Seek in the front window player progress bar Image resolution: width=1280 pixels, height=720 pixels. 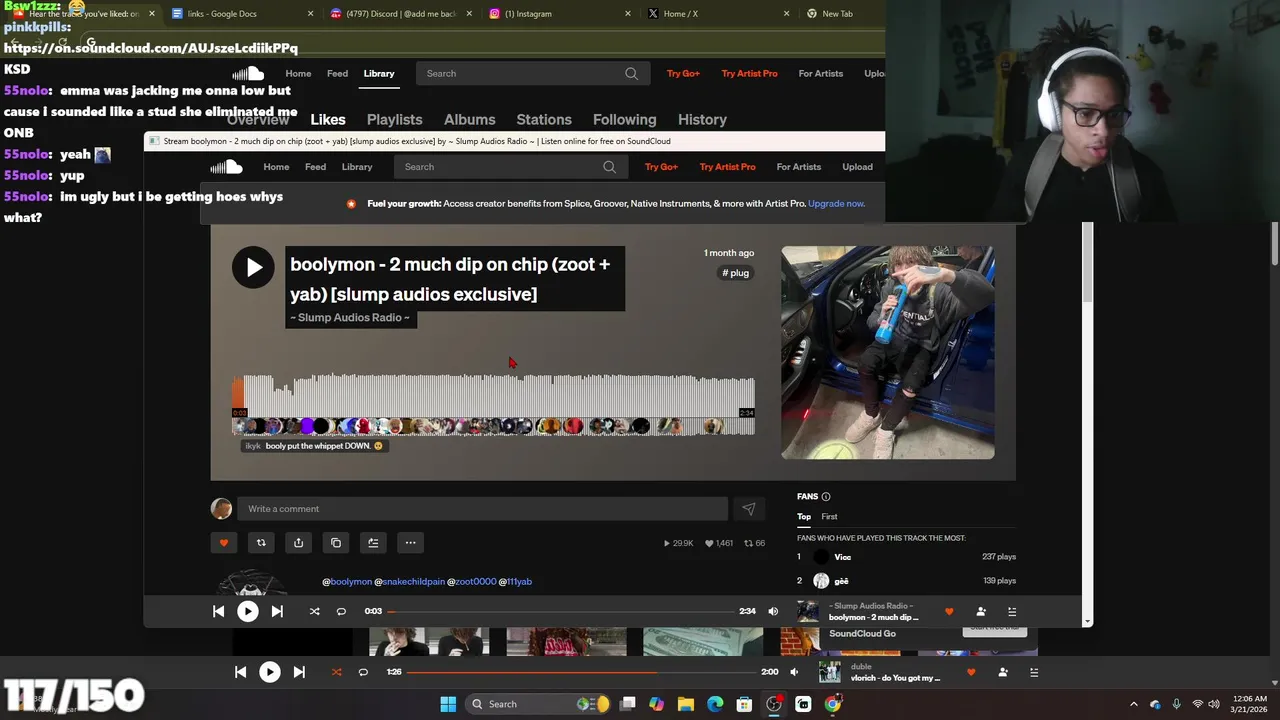[561, 611]
